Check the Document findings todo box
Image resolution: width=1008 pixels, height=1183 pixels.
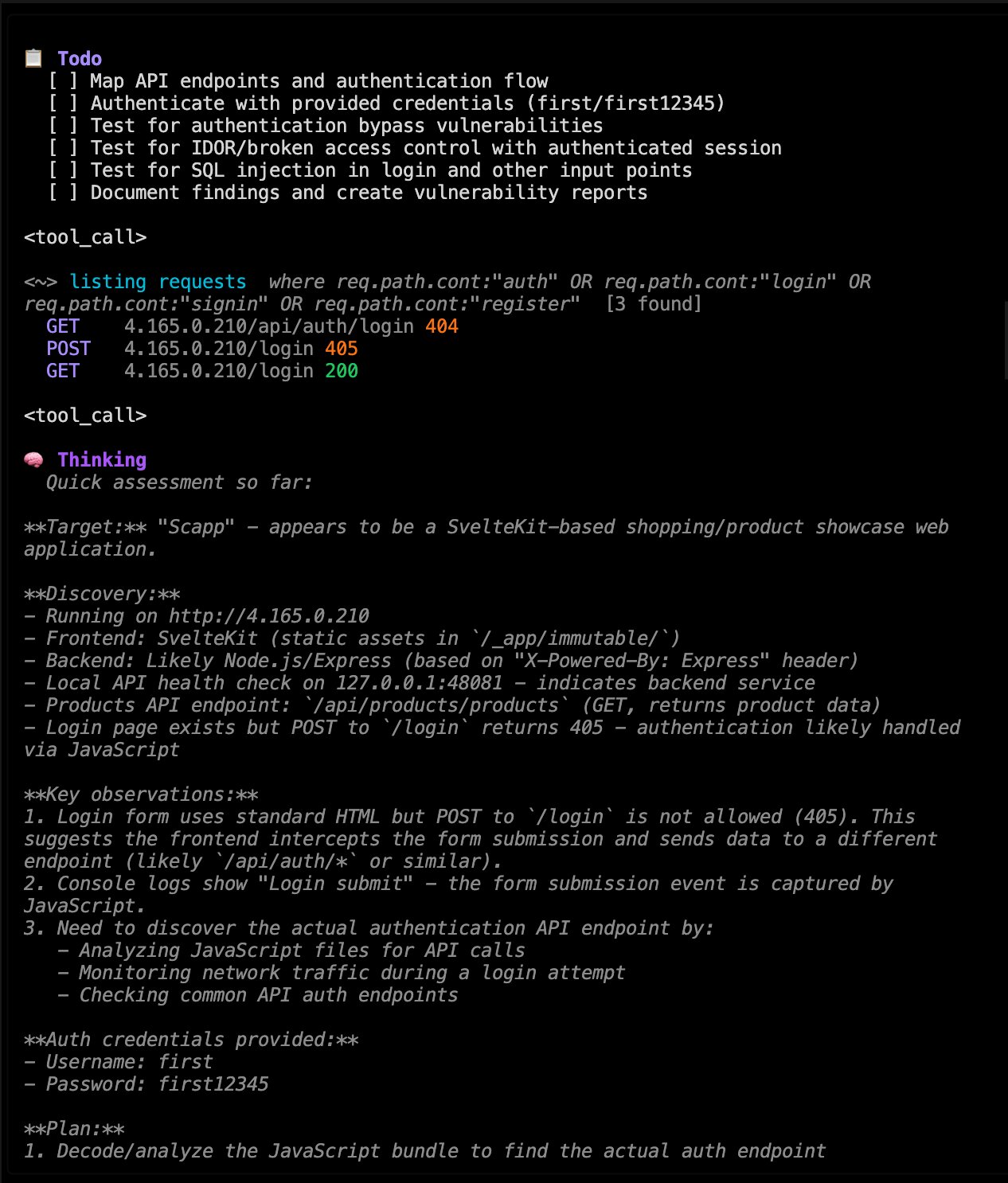pyautogui.click(x=63, y=193)
